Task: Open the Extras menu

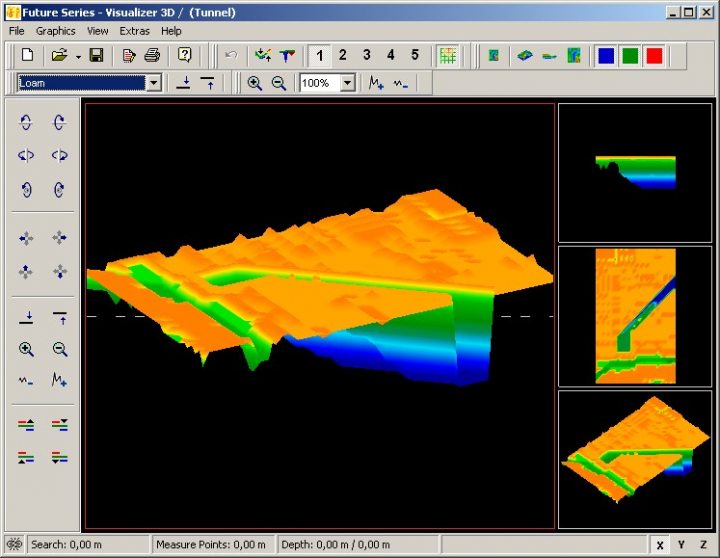Action: click(x=134, y=31)
